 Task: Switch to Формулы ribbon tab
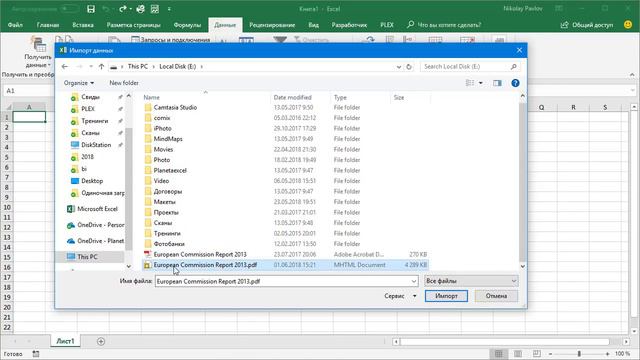click(187, 25)
